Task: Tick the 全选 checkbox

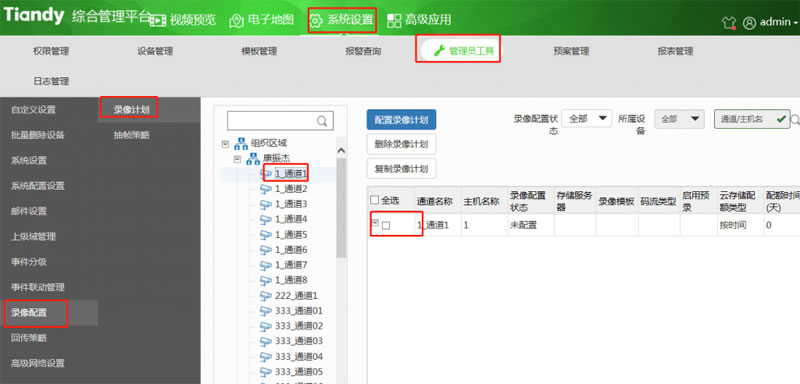Action: [374, 200]
